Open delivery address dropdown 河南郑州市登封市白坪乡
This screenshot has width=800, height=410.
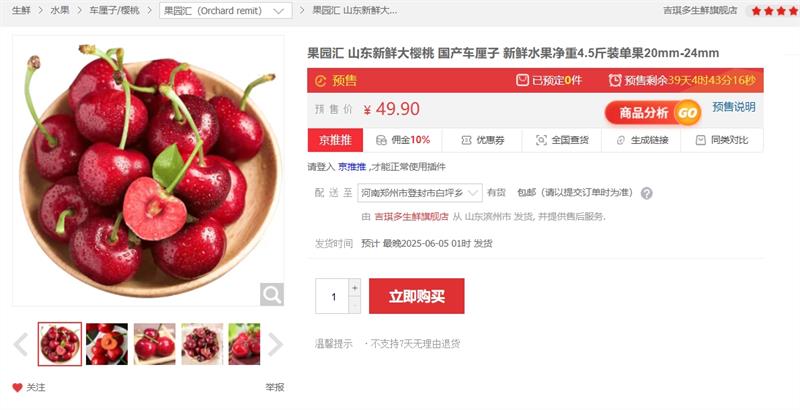(419, 193)
